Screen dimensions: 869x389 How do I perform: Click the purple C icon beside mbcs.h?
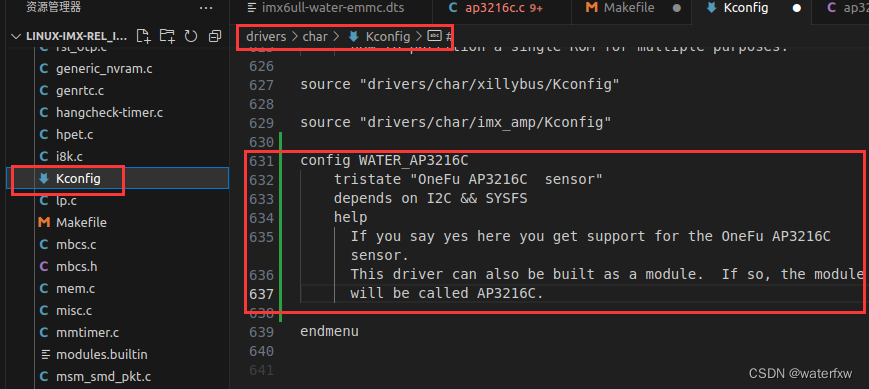coord(44,267)
